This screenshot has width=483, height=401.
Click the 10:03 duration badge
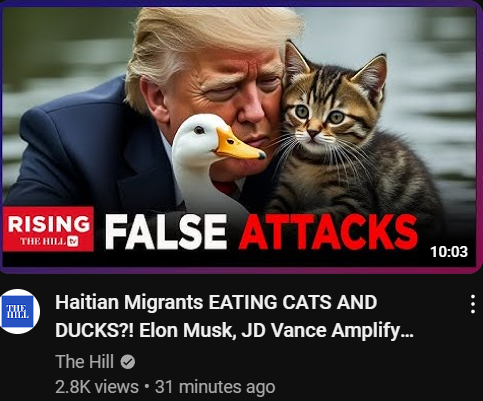coord(449,251)
